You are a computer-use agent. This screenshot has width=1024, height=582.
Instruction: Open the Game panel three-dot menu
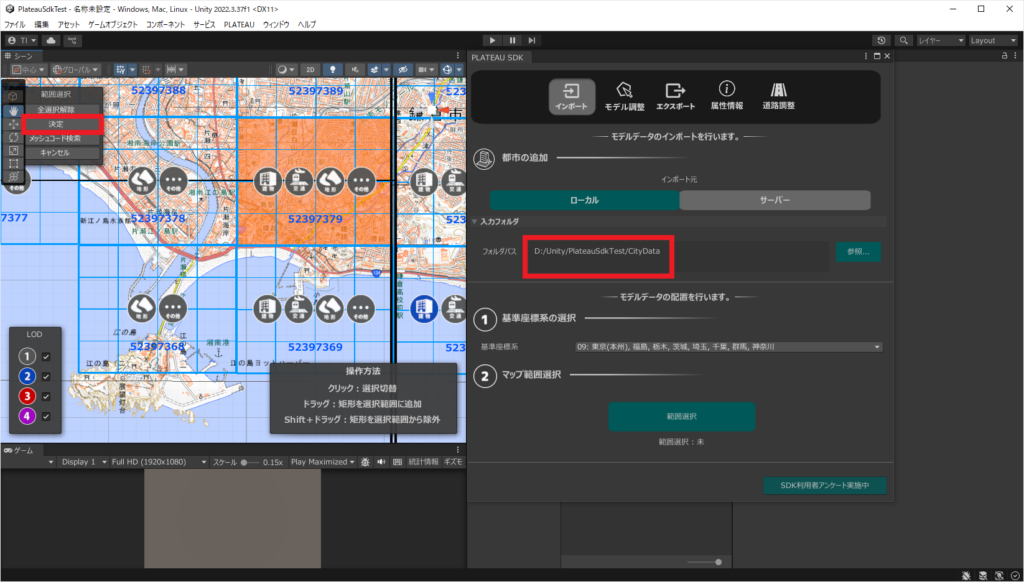(458, 450)
